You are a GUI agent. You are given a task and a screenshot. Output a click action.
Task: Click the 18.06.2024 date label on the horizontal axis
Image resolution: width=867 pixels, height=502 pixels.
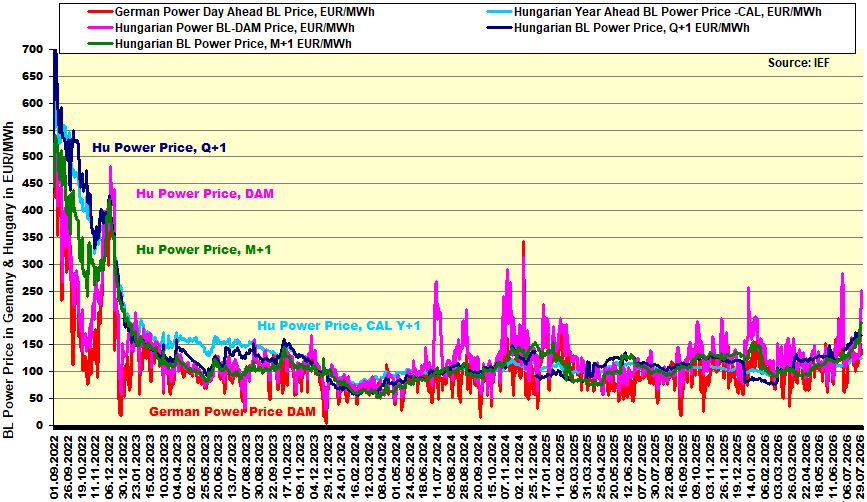[x=424, y=467]
